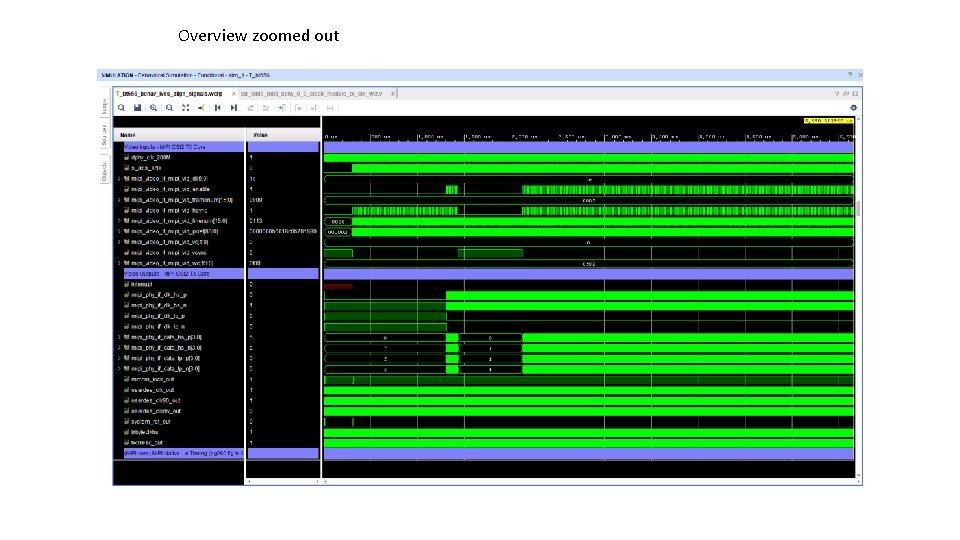Open the Scope side tab
960x540 pixels.
point(104,107)
